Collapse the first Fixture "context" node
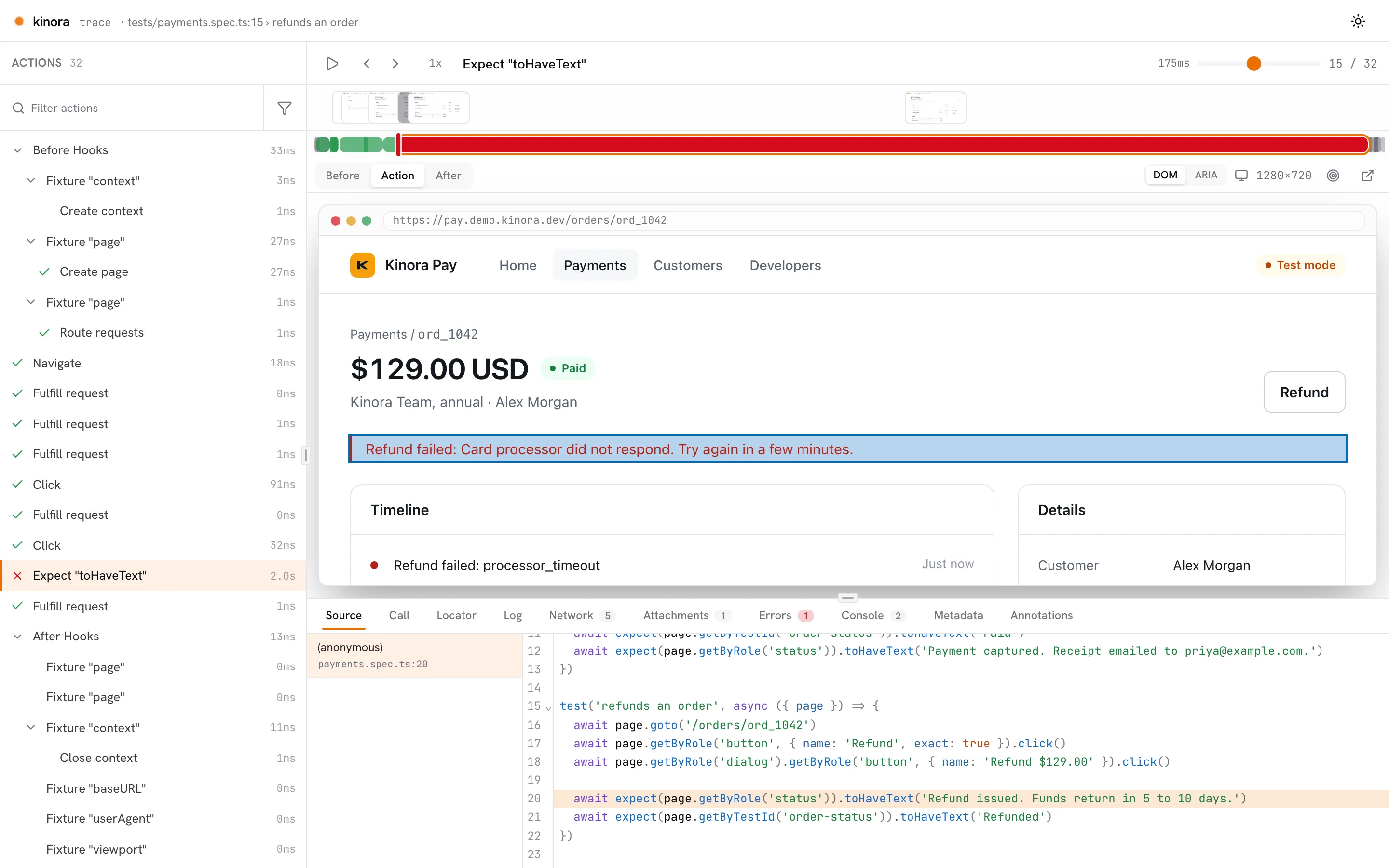This screenshot has width=1389, height=868. tap(31, 181)
